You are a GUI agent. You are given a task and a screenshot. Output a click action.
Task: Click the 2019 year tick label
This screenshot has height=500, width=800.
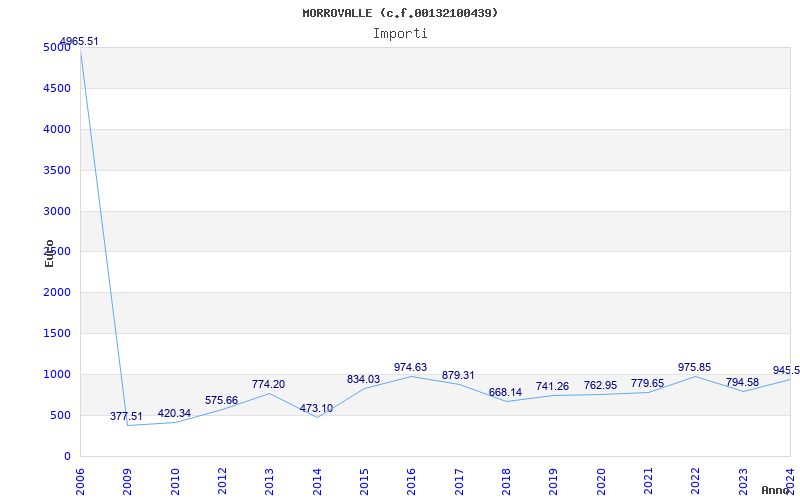tap(554, 482)
